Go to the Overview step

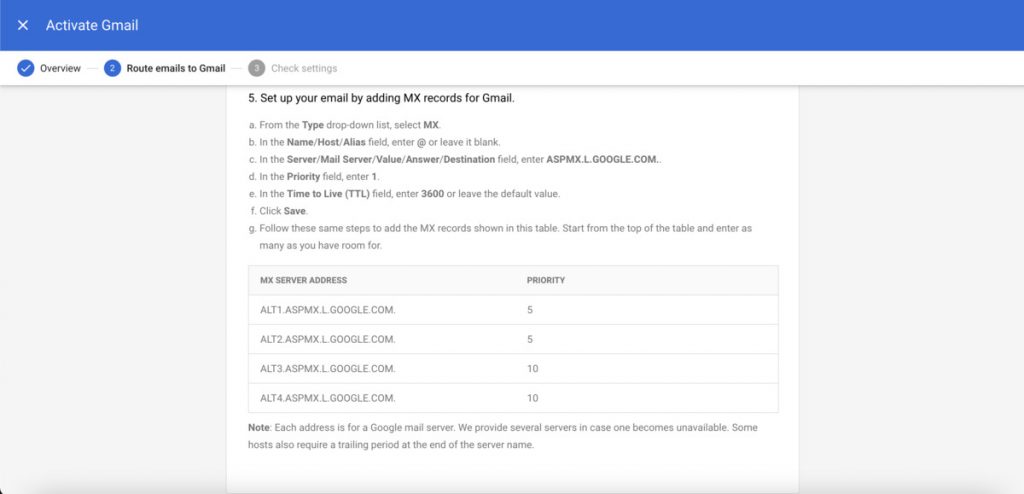[x=60, y=68]
